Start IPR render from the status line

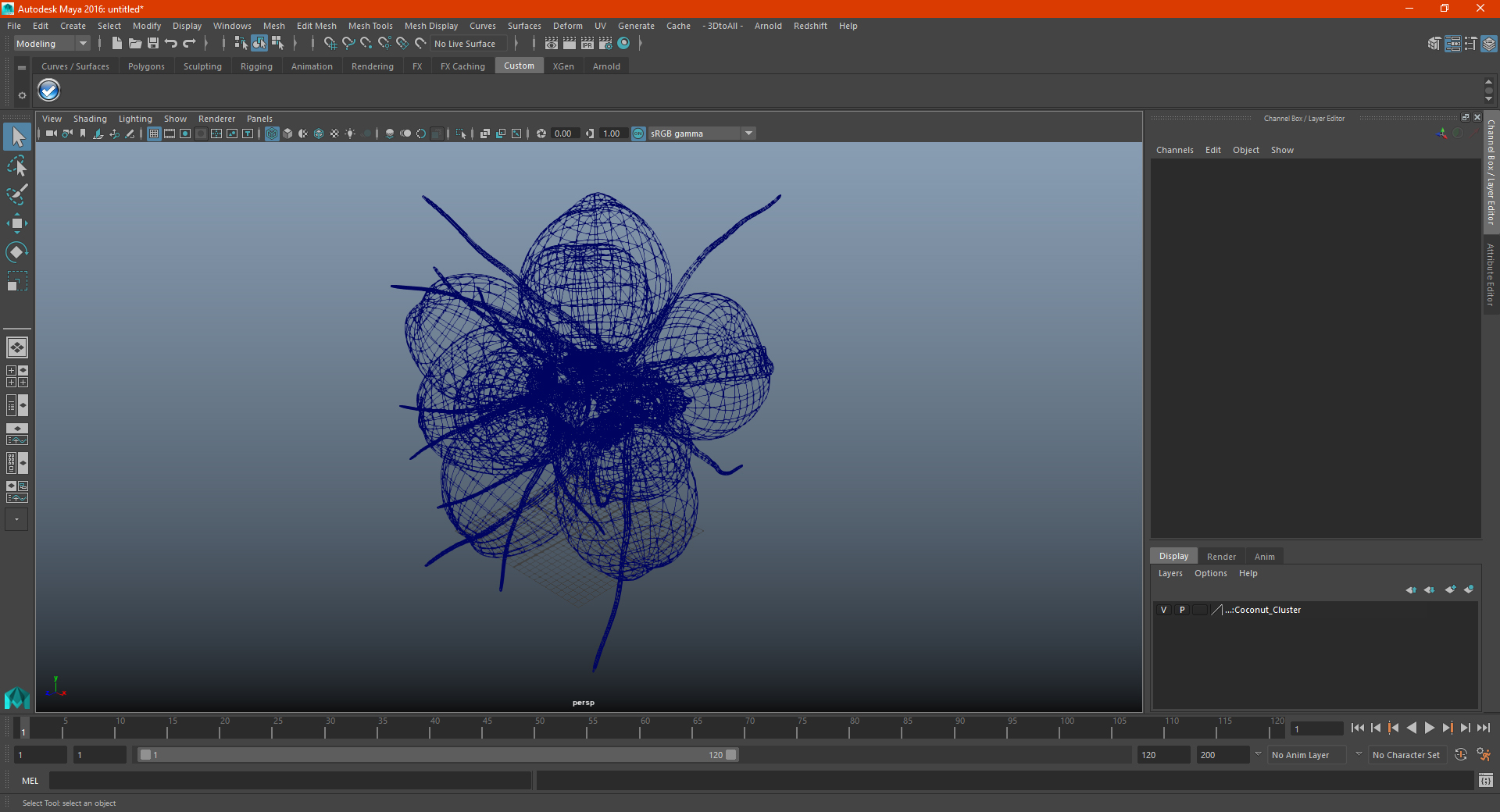[x=587, y=44]
